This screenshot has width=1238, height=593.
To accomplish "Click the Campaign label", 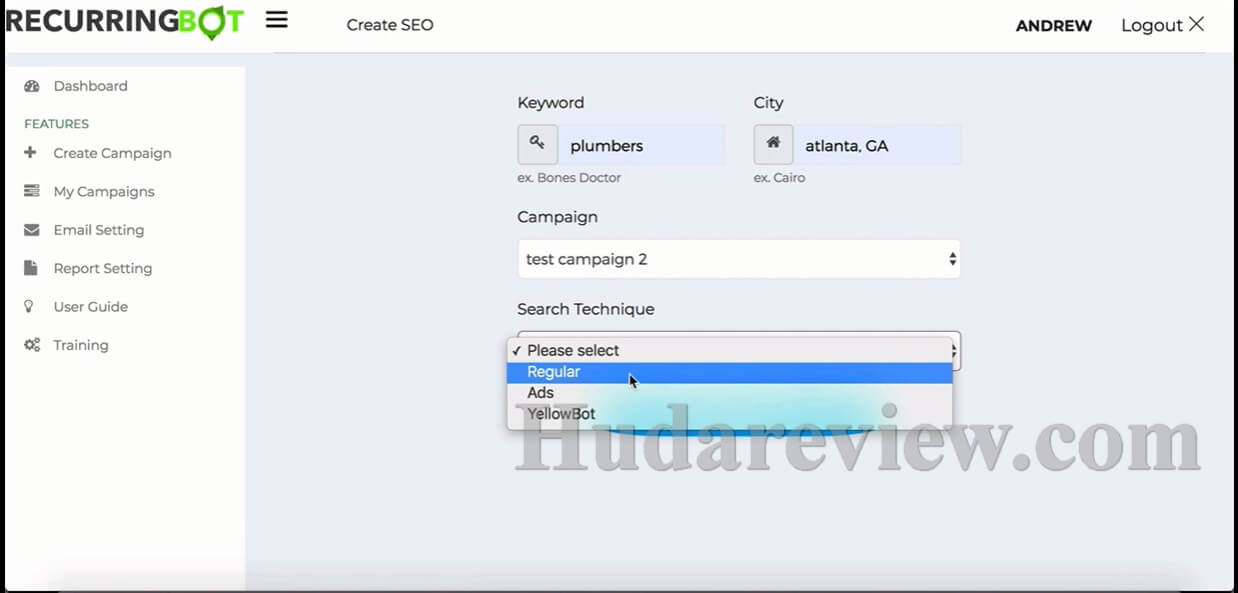I will click(557, 217).
